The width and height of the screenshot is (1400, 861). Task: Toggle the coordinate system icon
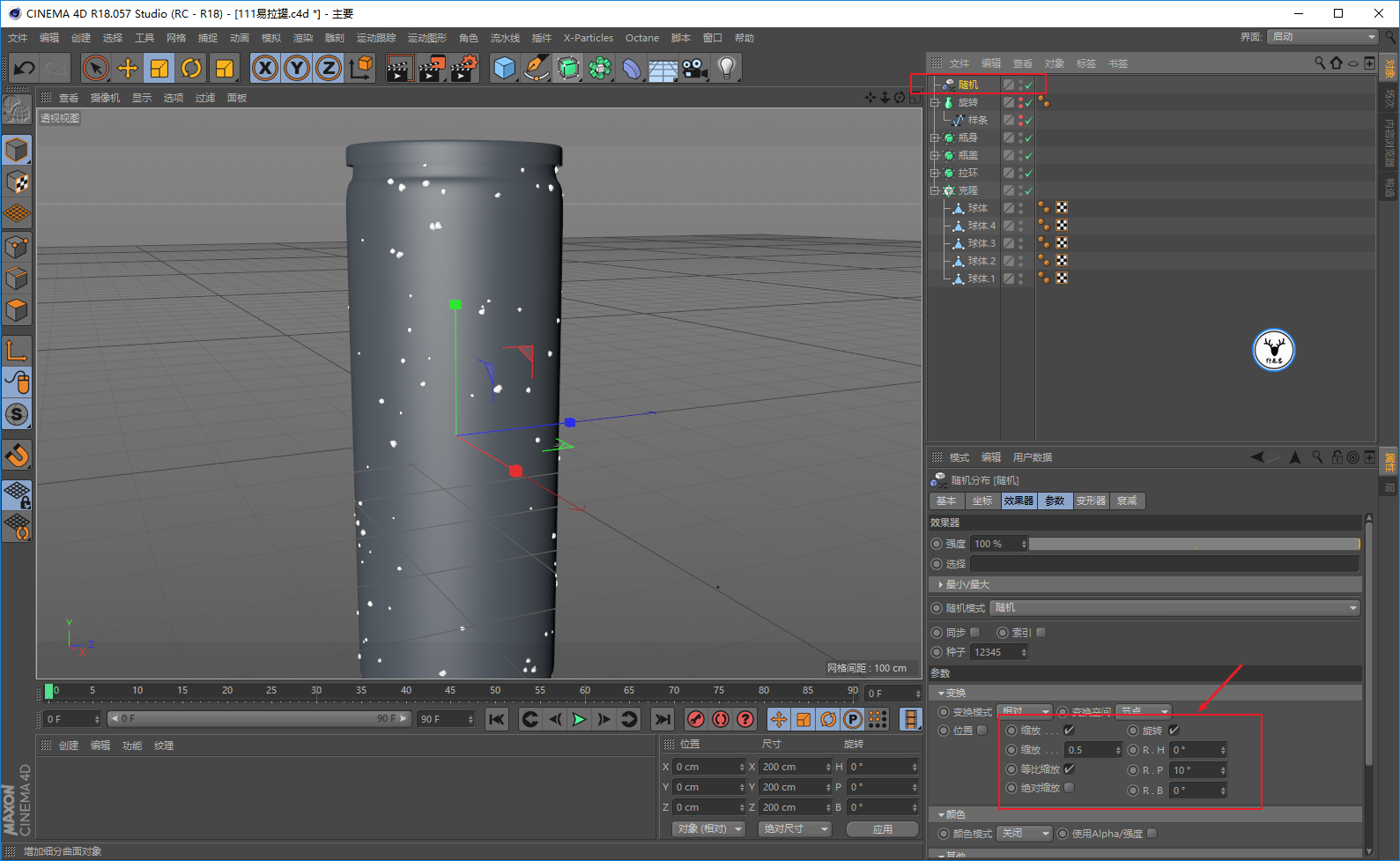coord(360,68)
